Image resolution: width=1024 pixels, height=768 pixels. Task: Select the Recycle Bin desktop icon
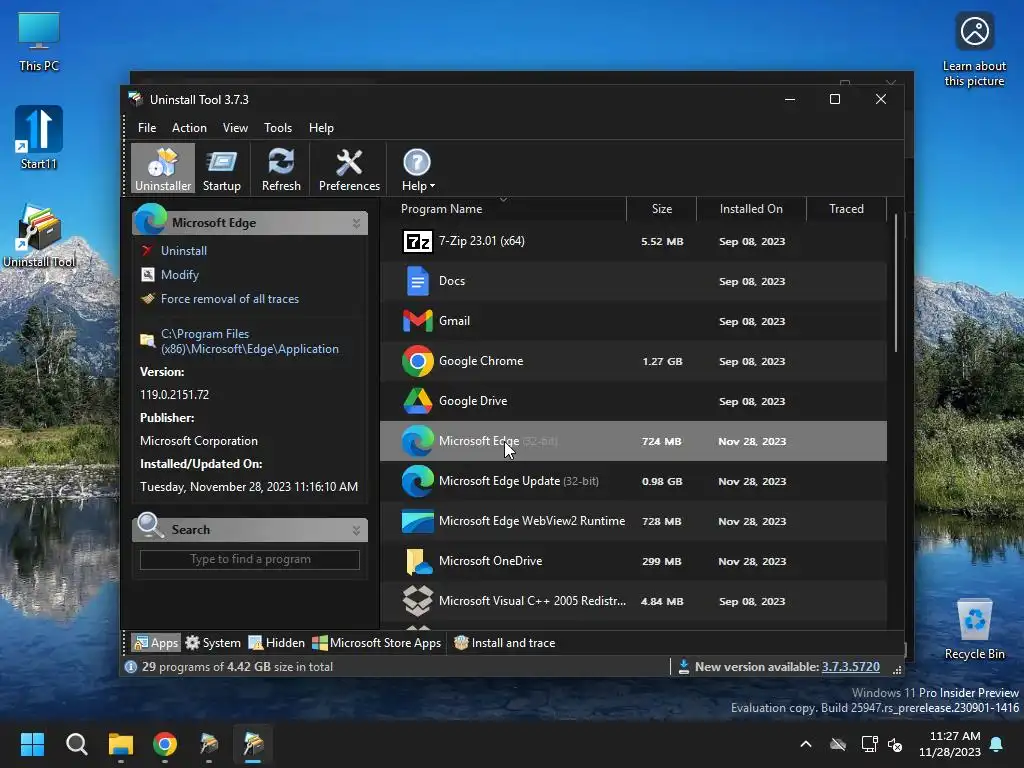[x=974, y=630]
